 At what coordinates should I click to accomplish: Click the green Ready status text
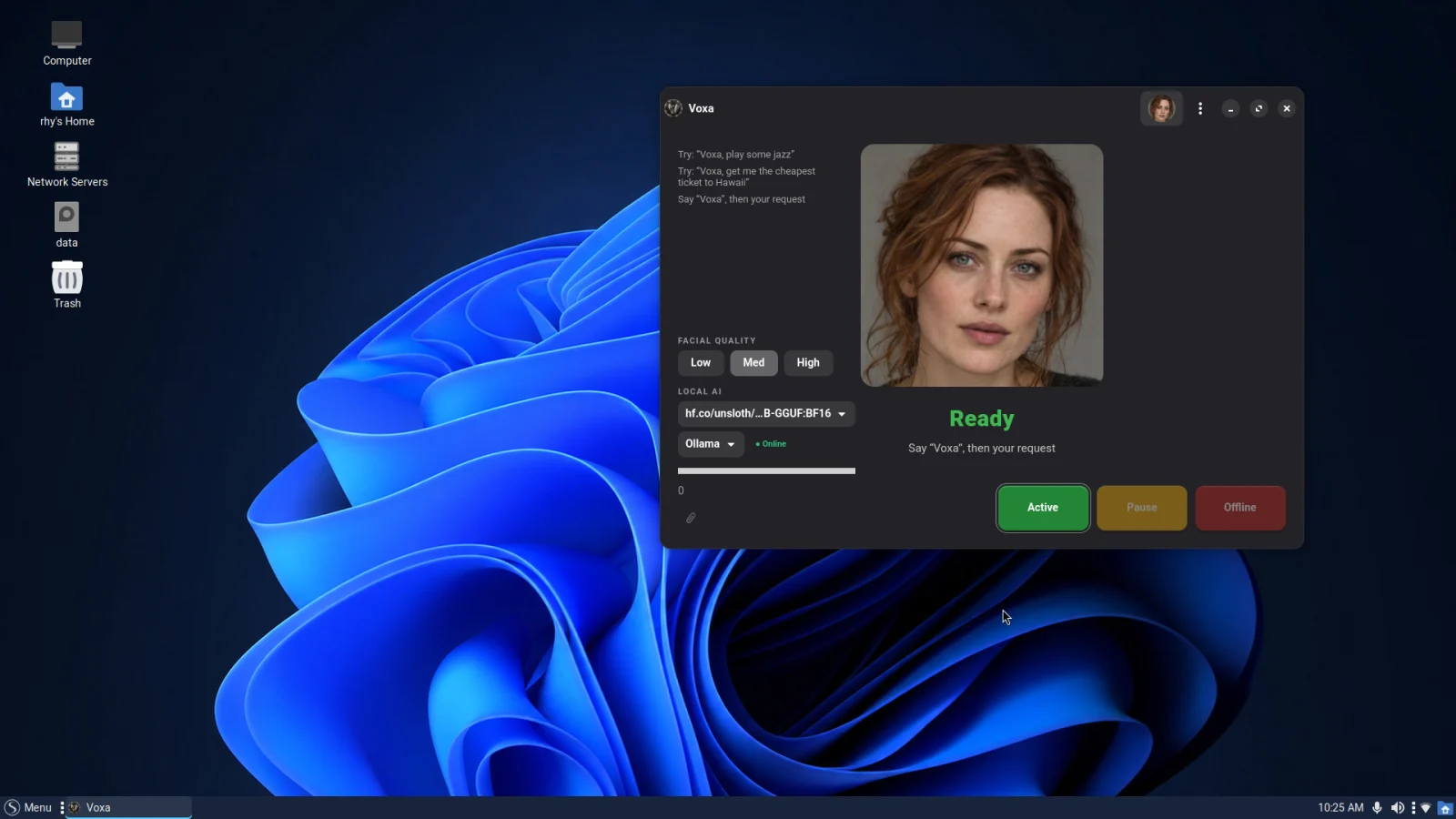pos(981,419)
